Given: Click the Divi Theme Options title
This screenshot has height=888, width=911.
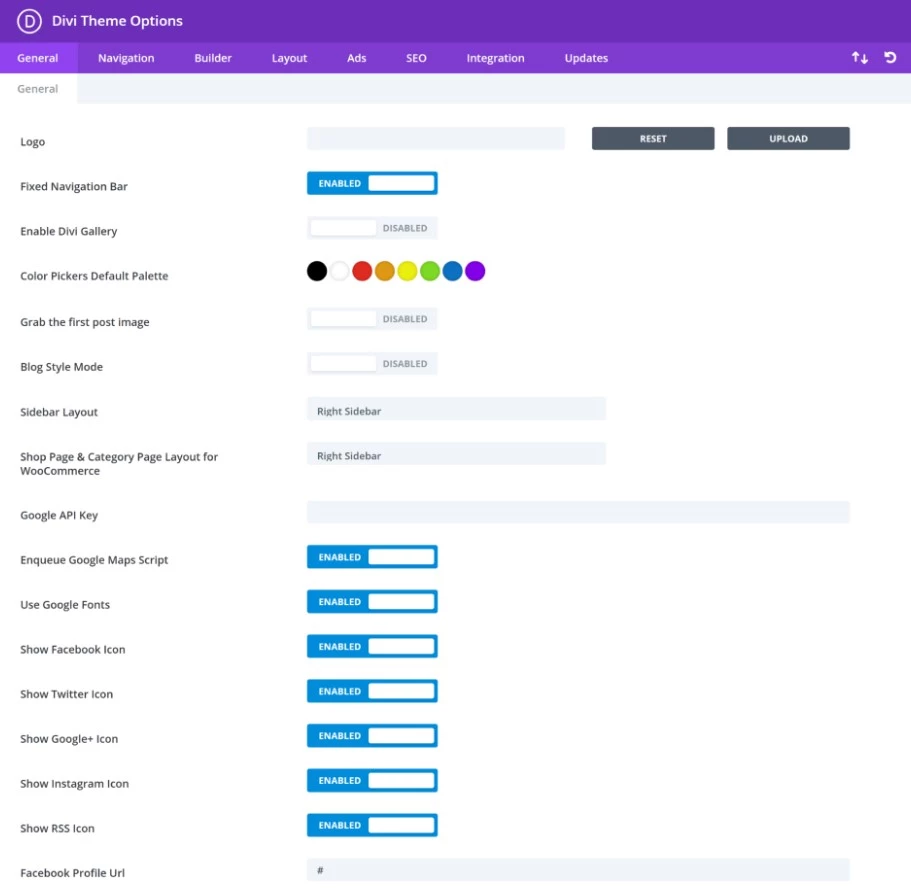Looking at the screenshot, I should (x=117, y=21).
